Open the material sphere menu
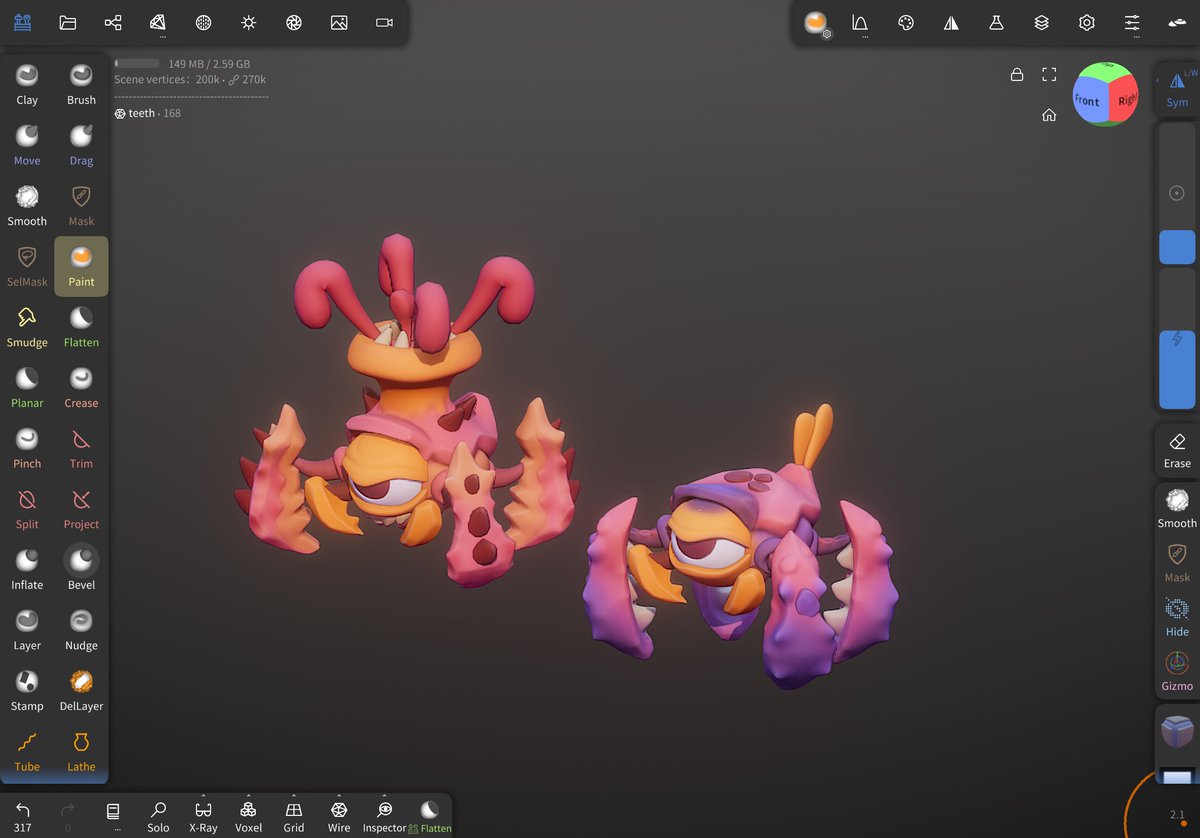Viewport: 1200px width, 838px height. point(816,23)
